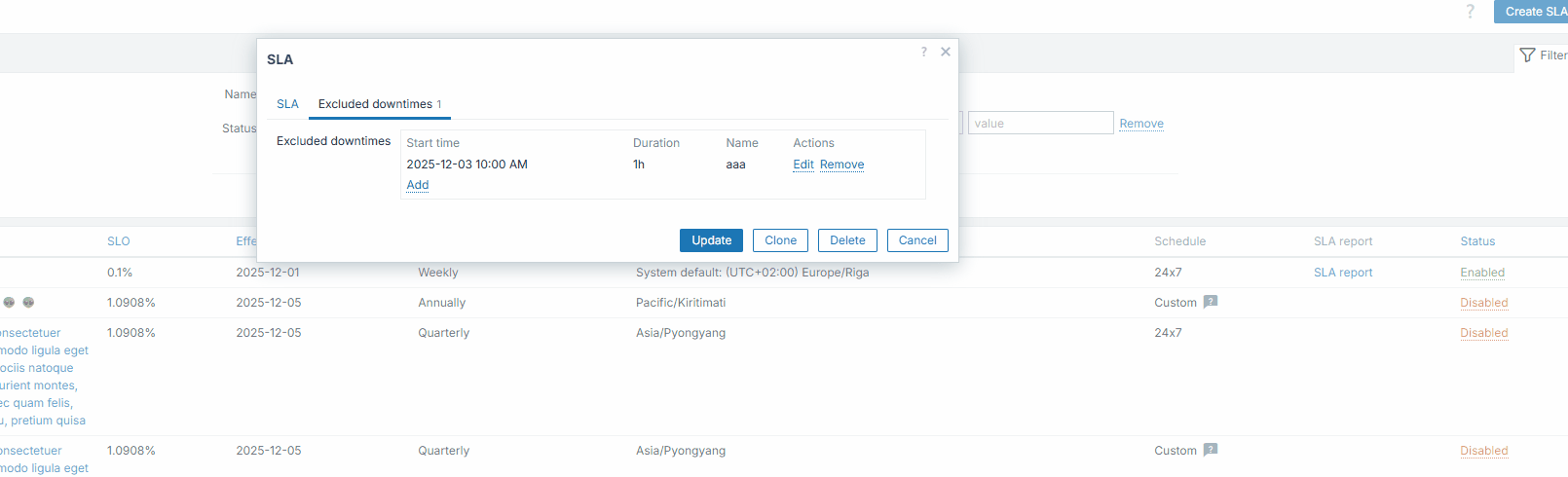Click the help icon in SLA dialog
This screenshot has width=1568, height=477.
923,53
